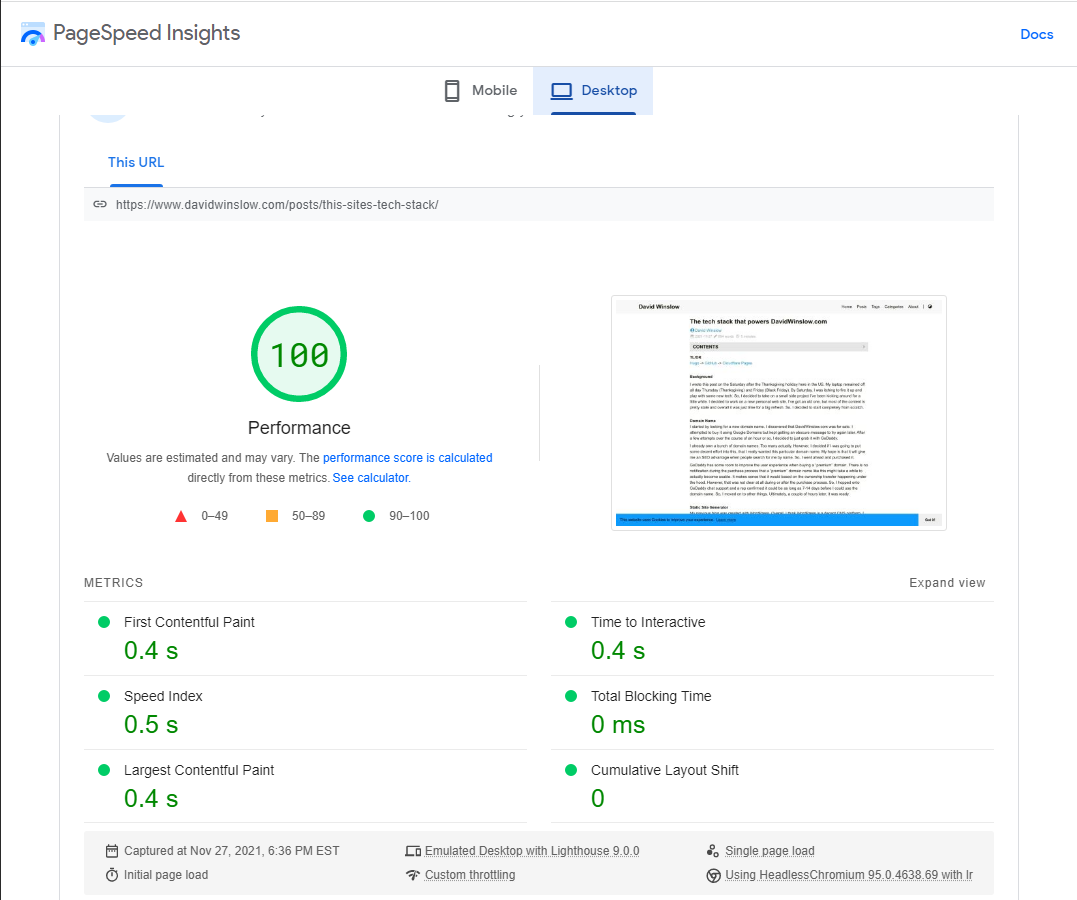Click the desktop laptop icon
This screenshot has width=1077, height=900.
coord(562,91)
